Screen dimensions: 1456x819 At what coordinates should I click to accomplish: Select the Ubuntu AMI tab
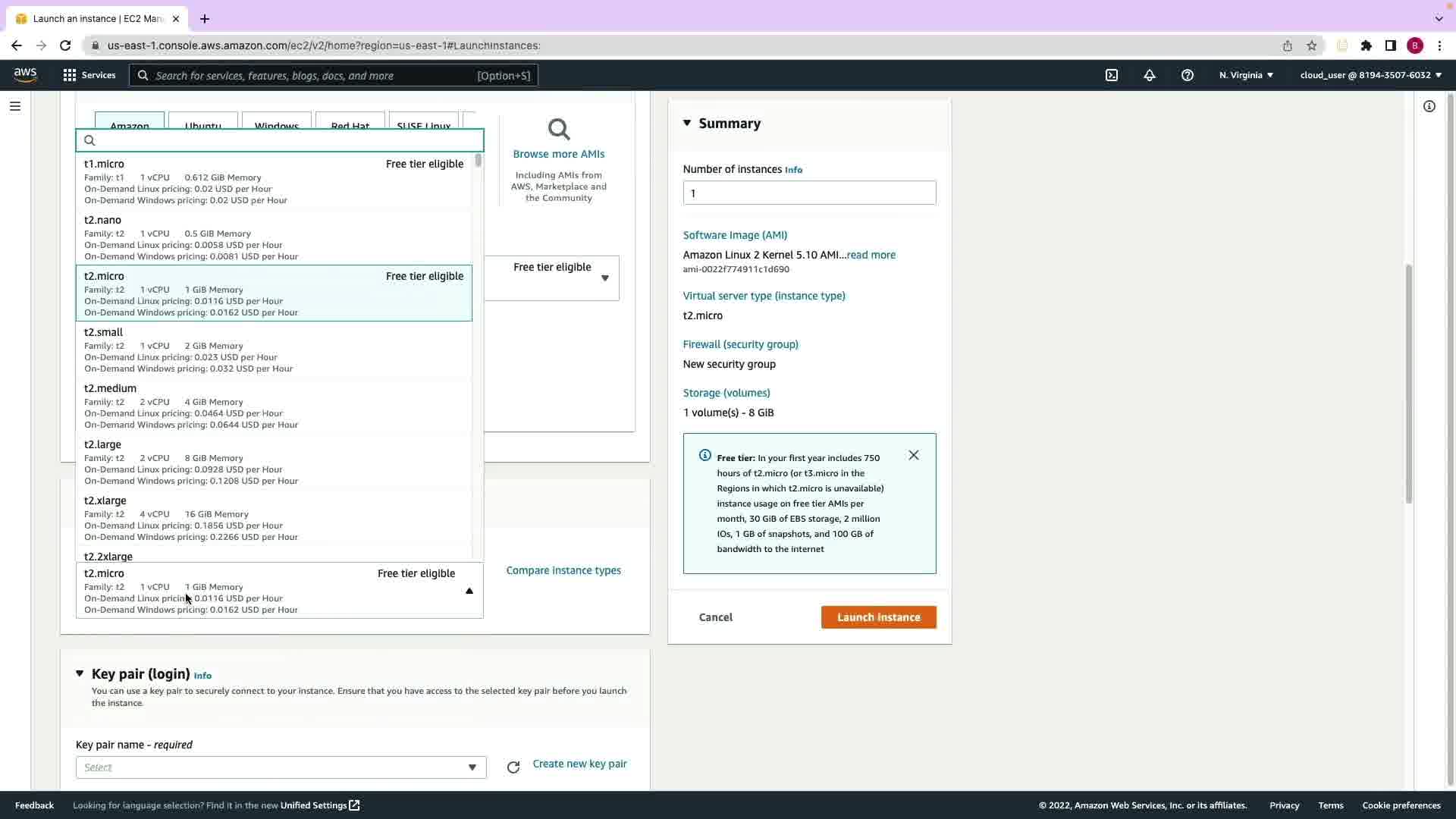202,124
